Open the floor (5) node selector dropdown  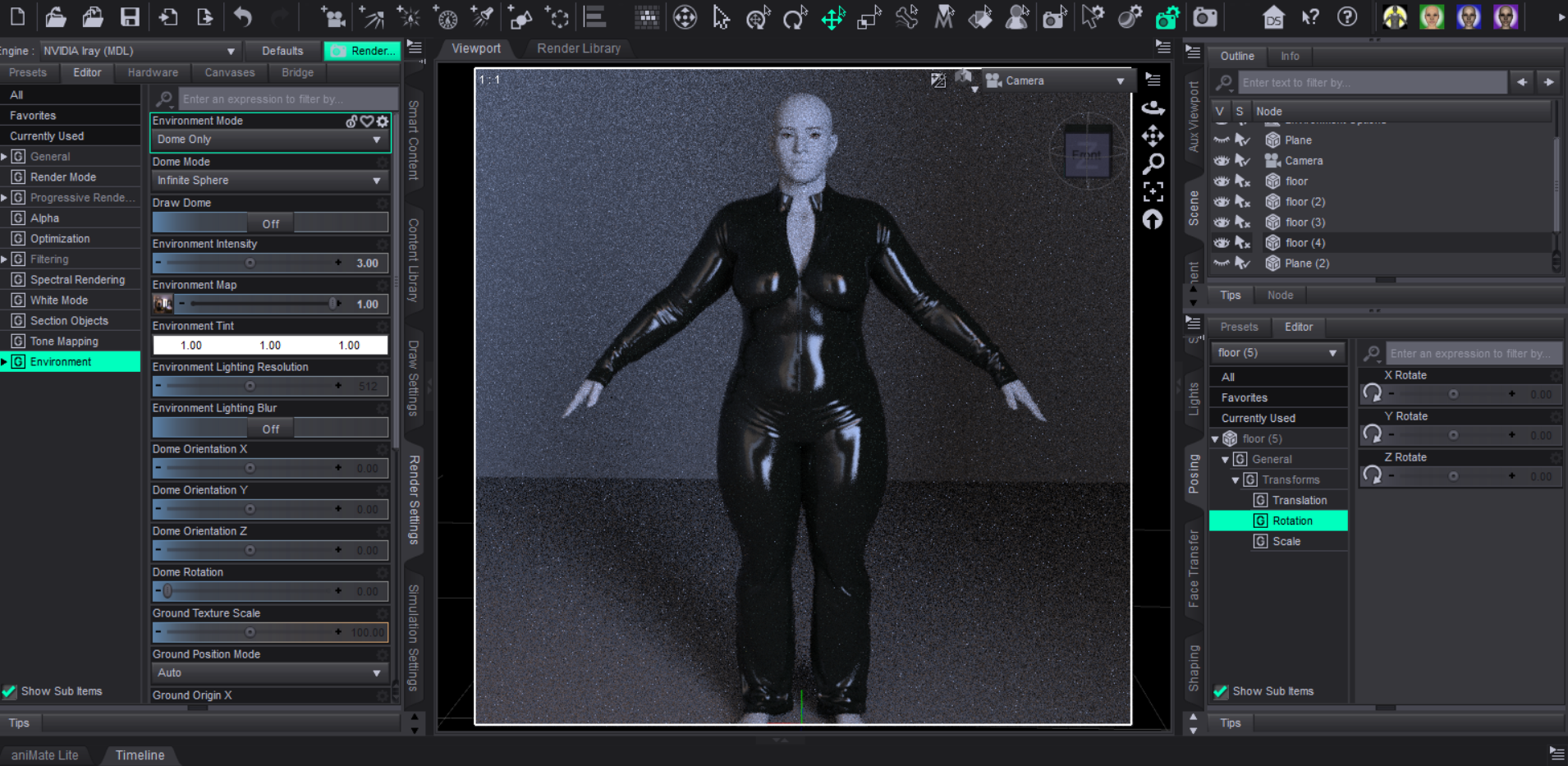coord(1277,353)
